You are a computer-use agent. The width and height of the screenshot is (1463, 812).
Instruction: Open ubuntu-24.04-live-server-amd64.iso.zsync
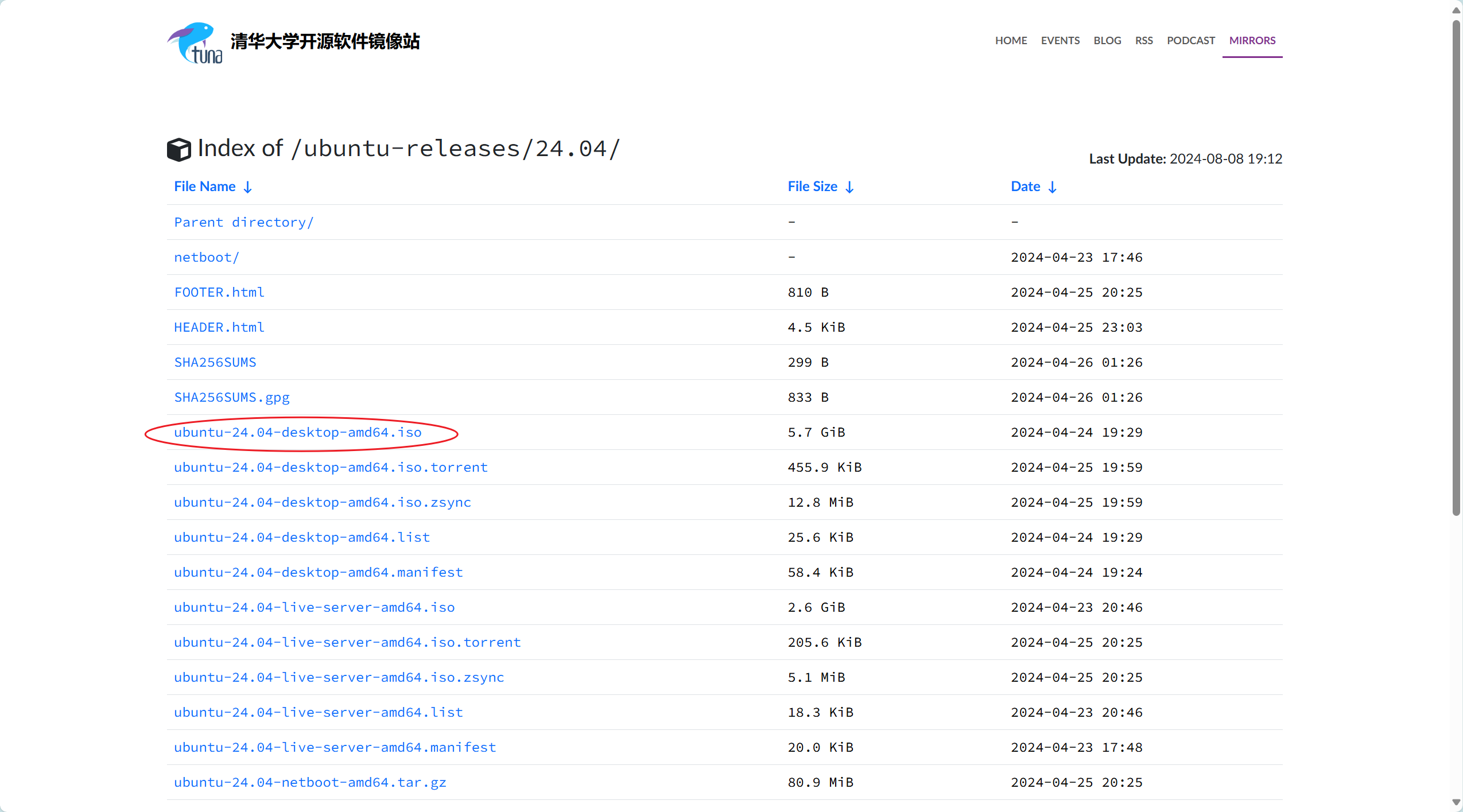[x=339, y=677]
